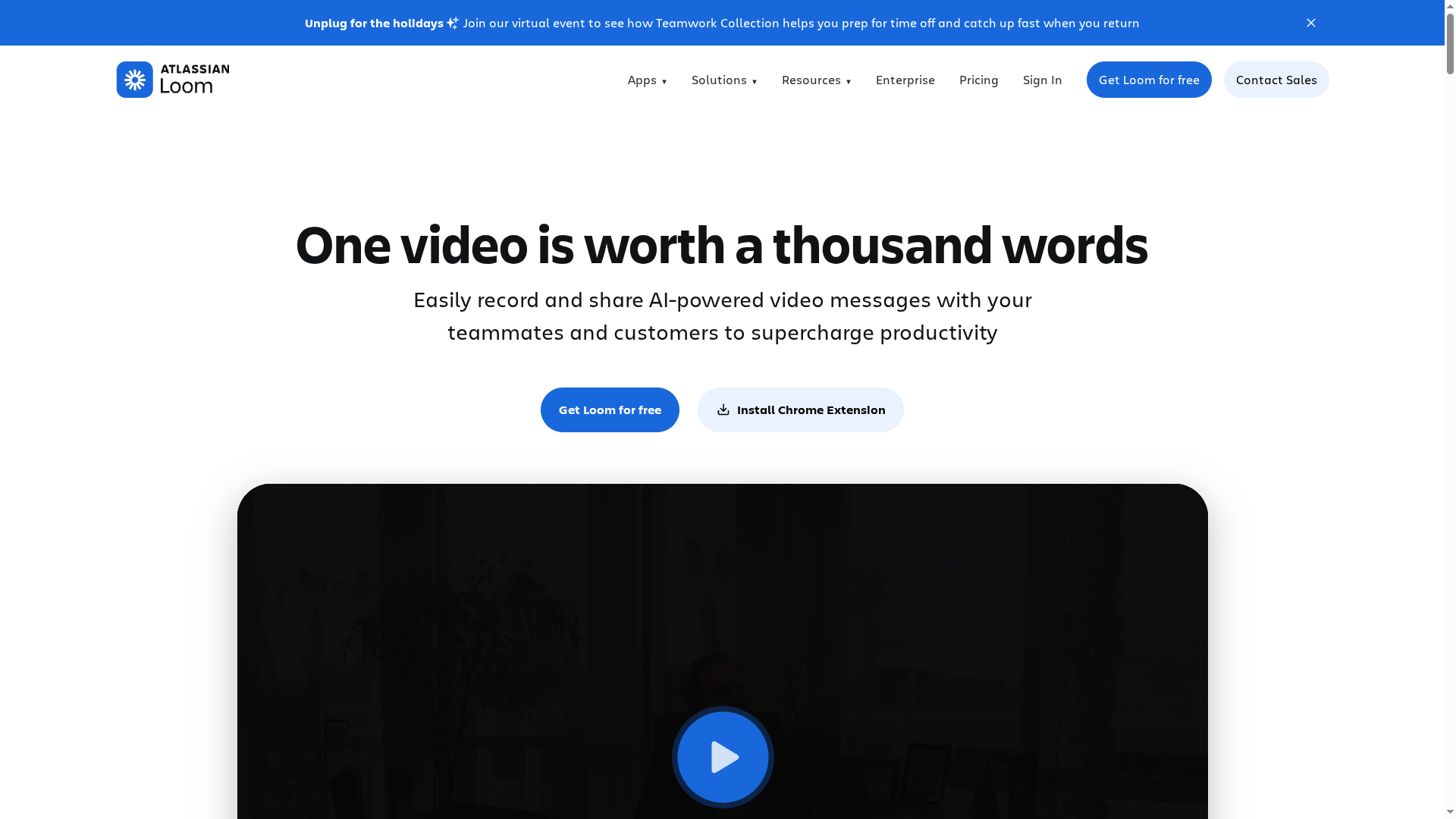Open the Apps dropdown menu
Viewport: 1456px width, 819px height.
647,80
